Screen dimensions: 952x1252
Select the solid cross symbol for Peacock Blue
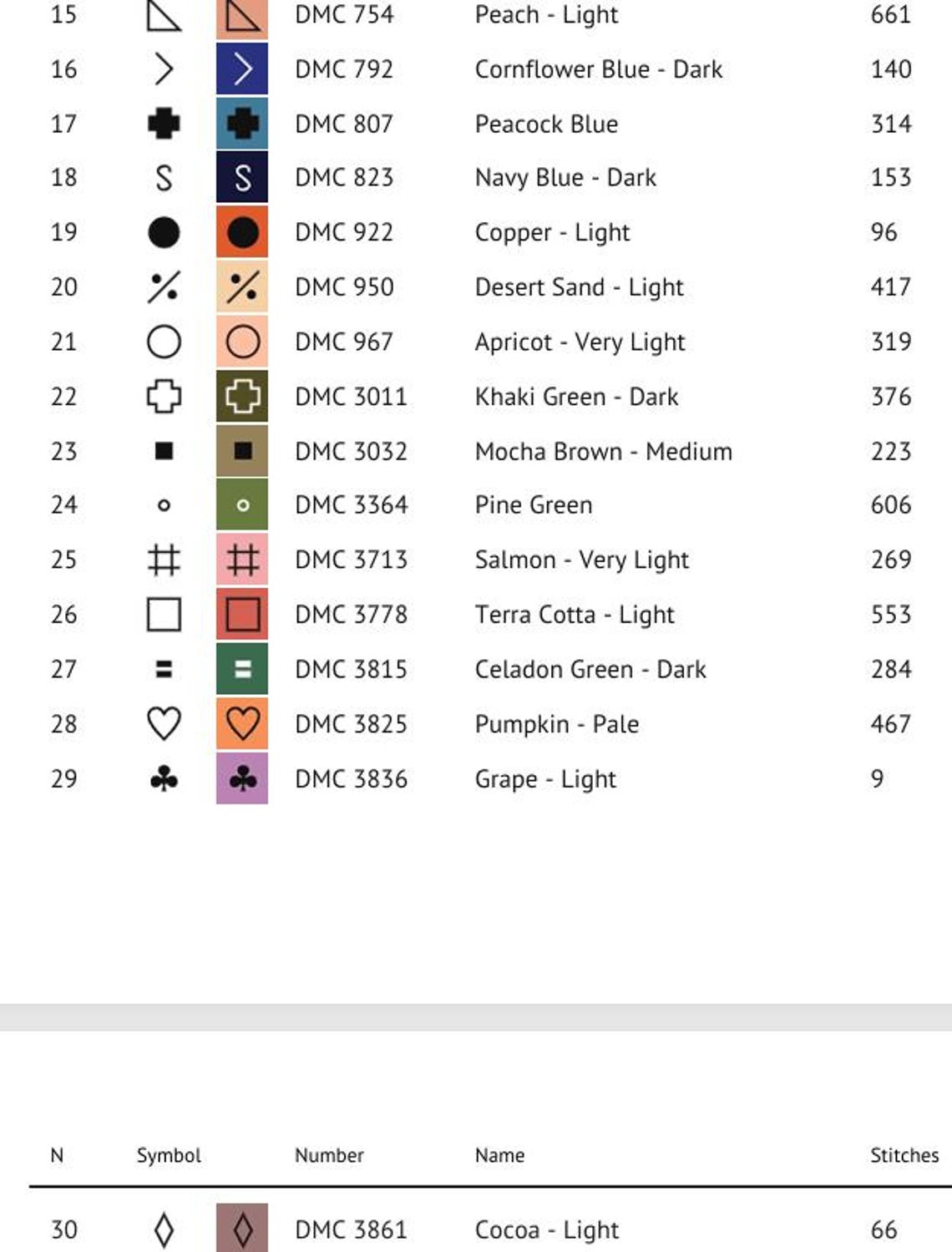[x=164, y=124]
